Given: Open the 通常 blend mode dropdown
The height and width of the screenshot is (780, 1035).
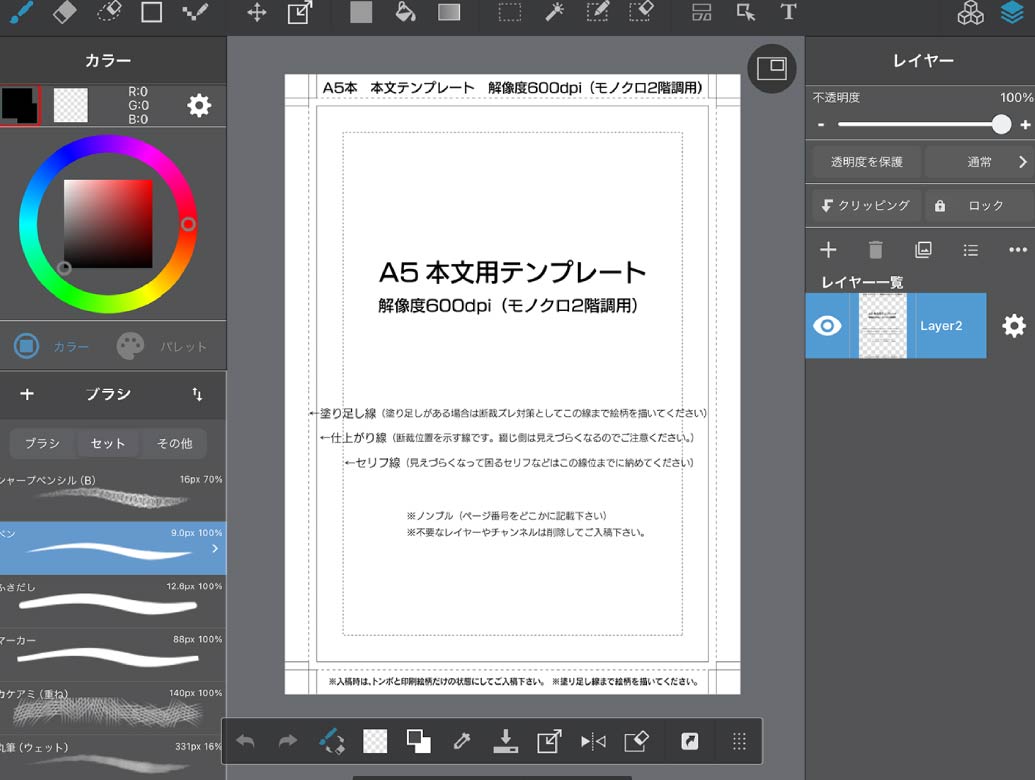Looking at the screenshot, I should tap(980, 161).
